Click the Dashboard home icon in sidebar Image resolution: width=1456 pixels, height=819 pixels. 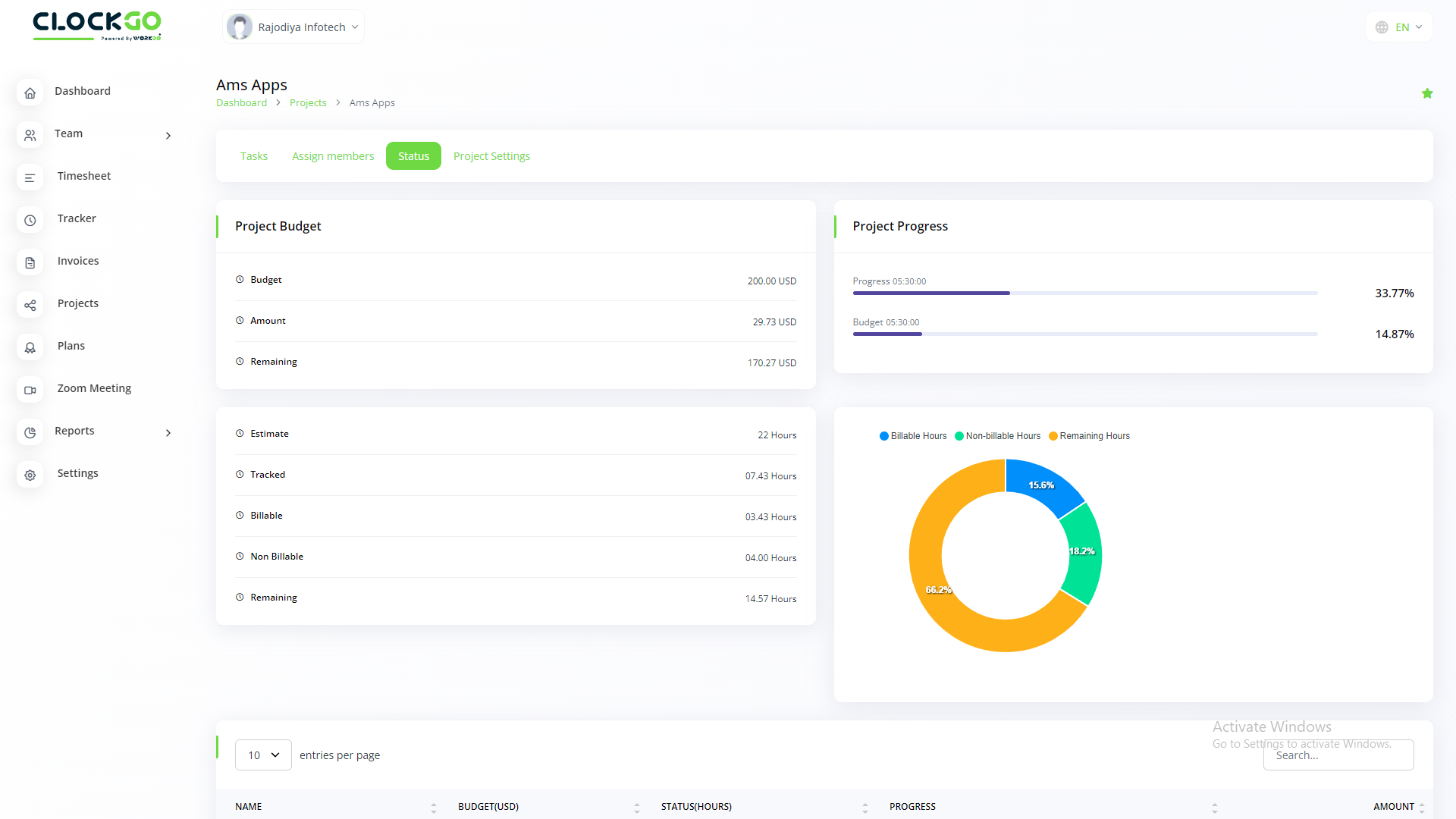[30, 93]
